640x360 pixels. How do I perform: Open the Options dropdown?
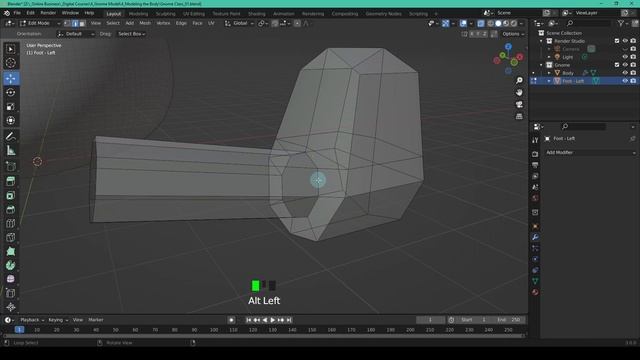click(513, 34)
